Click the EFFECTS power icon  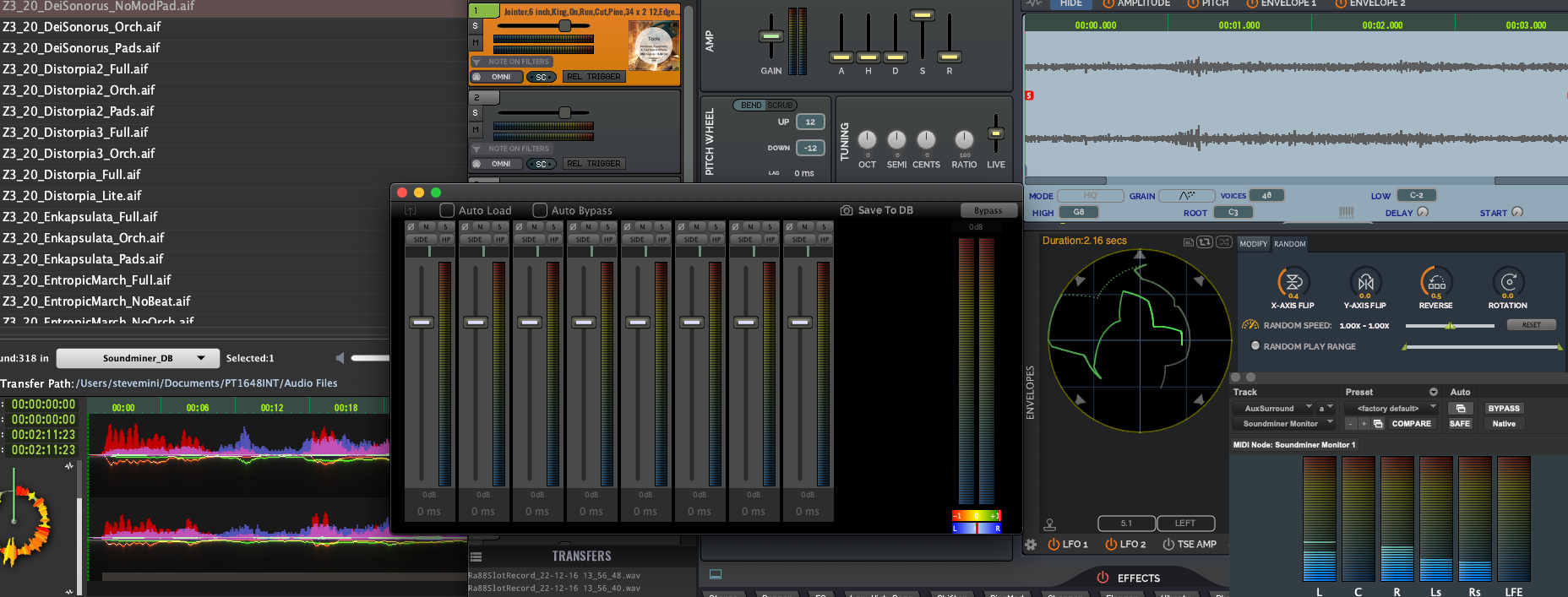tap(1102, 578)
